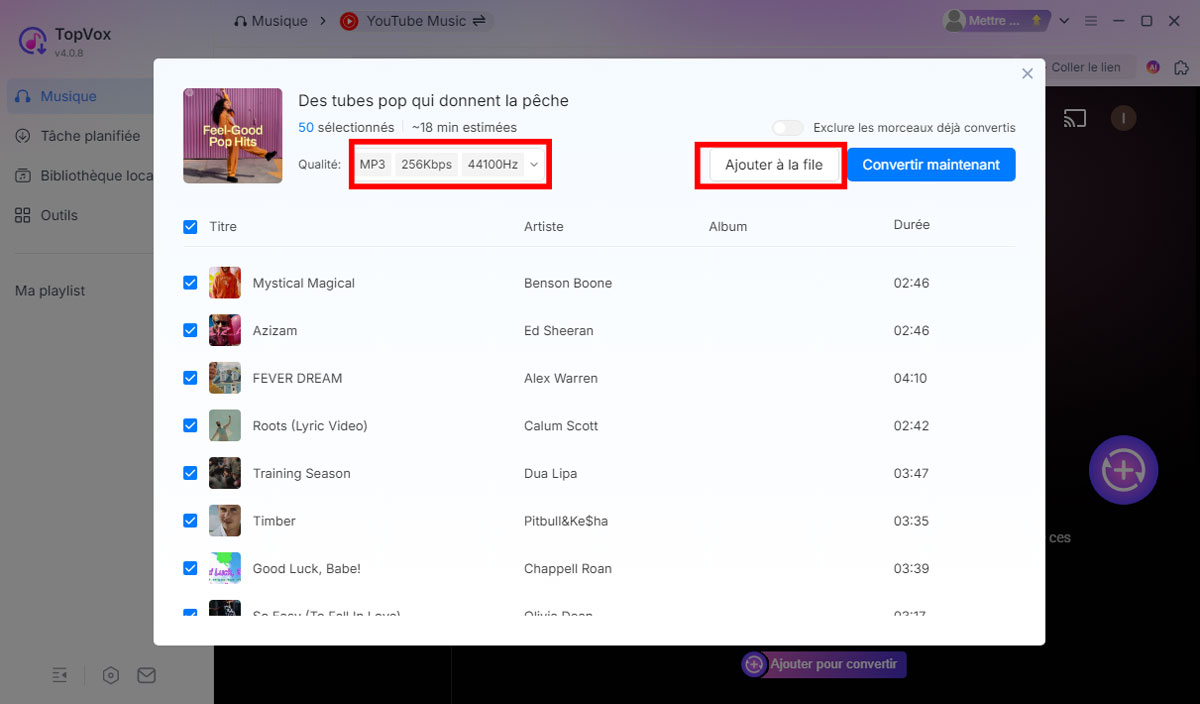The height and width of the screenshot is (704, 1200).
Task: Open Tâche planifiée in the sidebar
Action: click(80, 136)
